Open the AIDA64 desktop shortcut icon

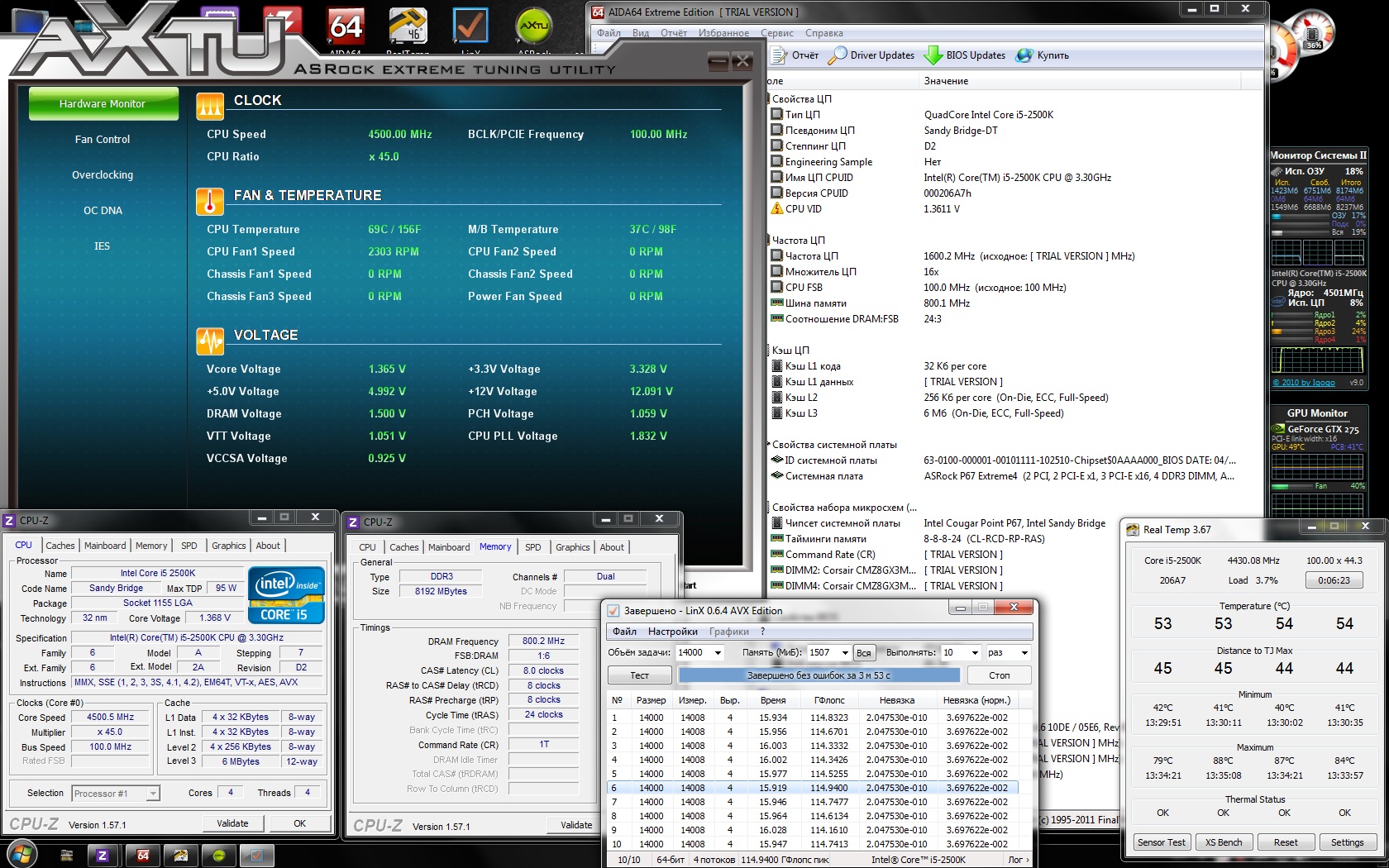point(346,27)
